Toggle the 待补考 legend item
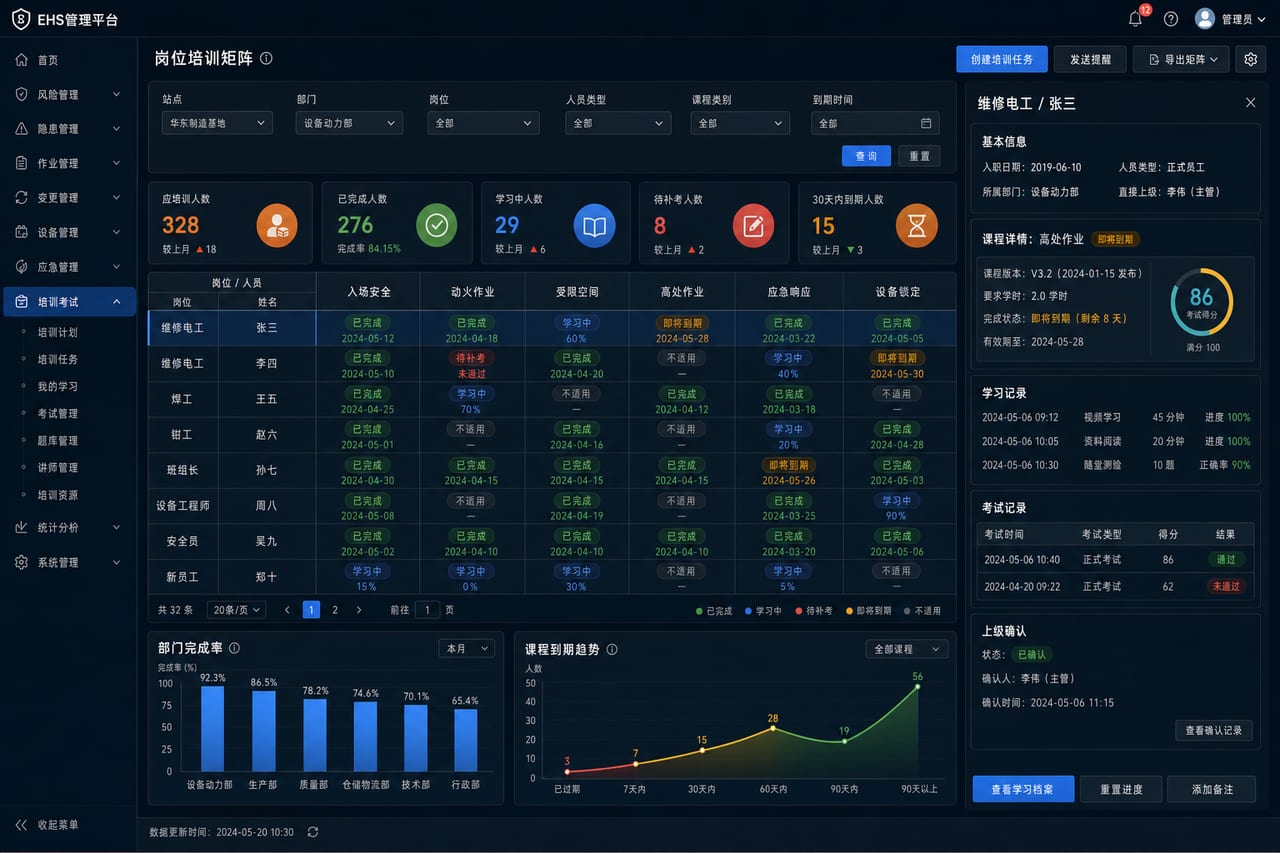The width and height of the screenshot is (1280, 853). click(813, 610)
